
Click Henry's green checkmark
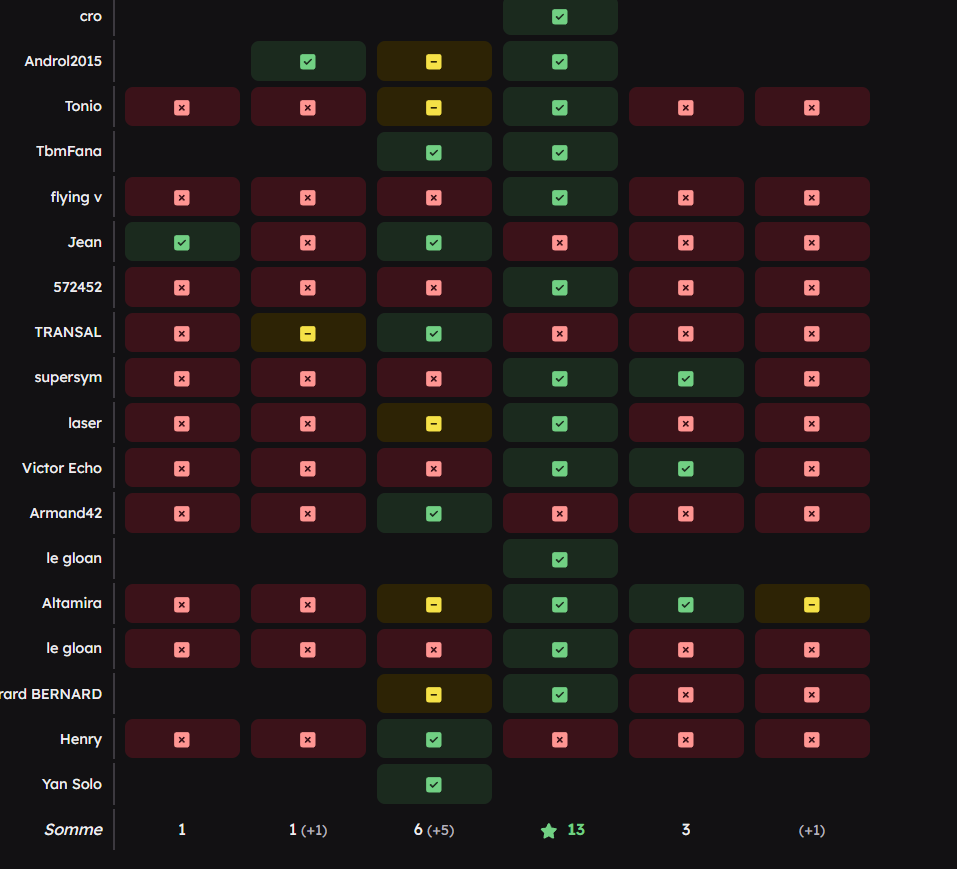click(x=434, y=740)
